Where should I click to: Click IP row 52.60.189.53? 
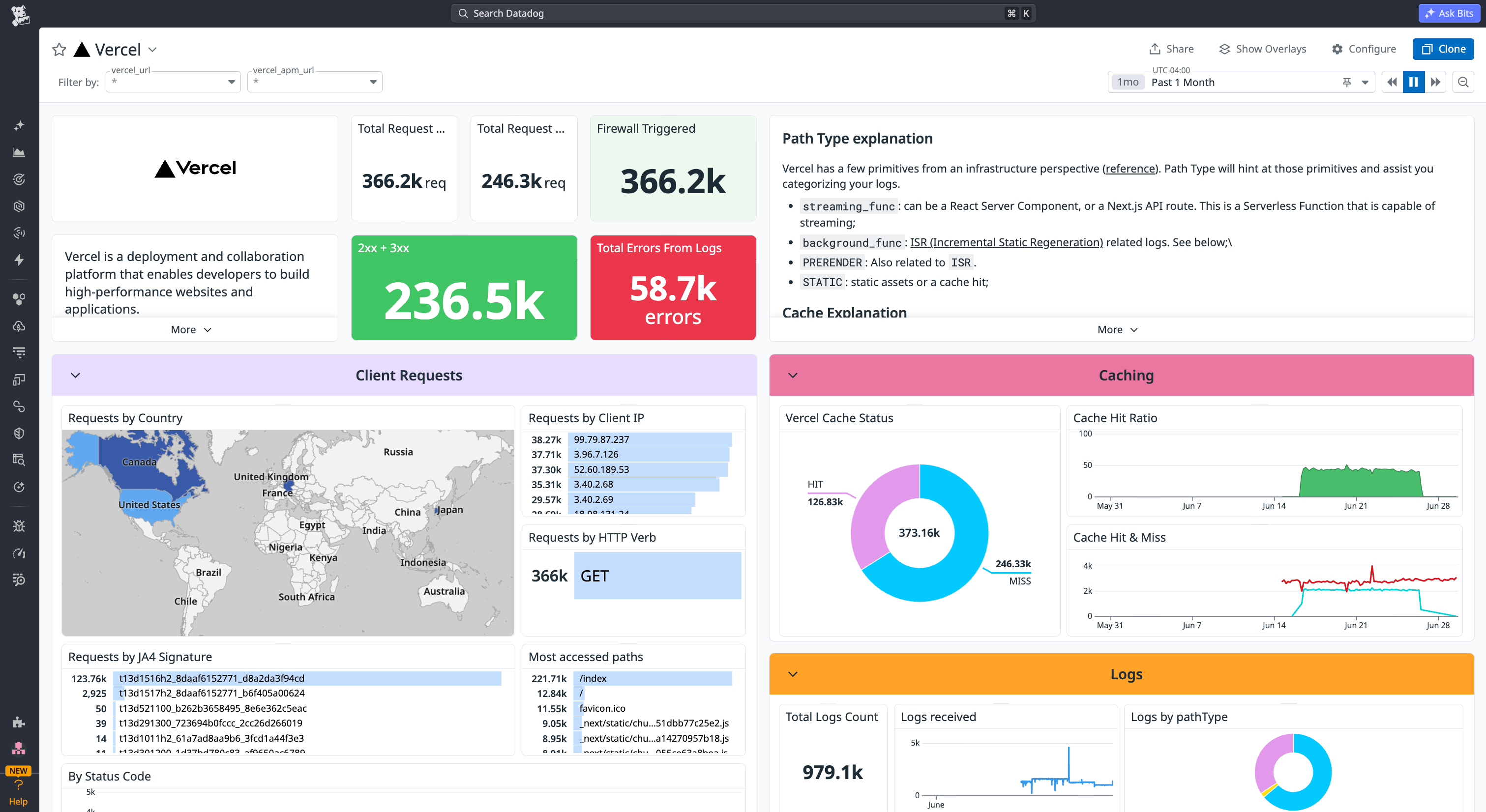(629, 469)
